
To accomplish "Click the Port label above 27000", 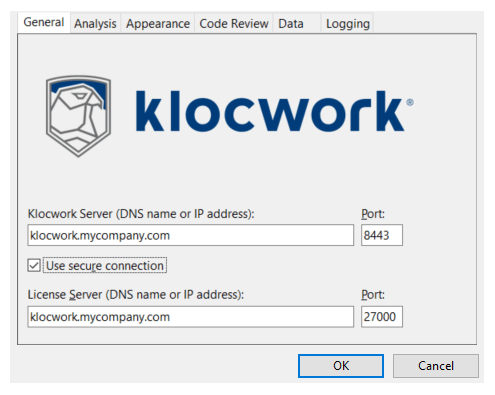I will point(373,295).
